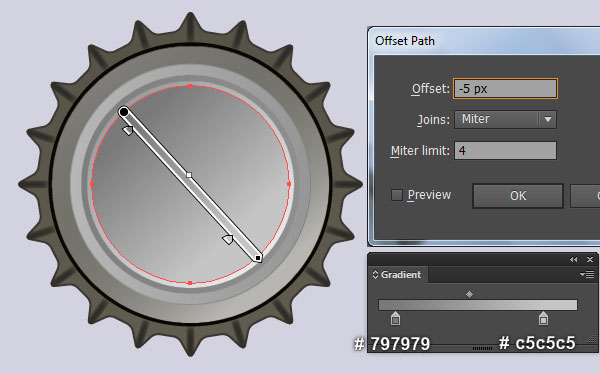
Task: Click the gradient midpoint diamond marker
Action: (470, 294)
